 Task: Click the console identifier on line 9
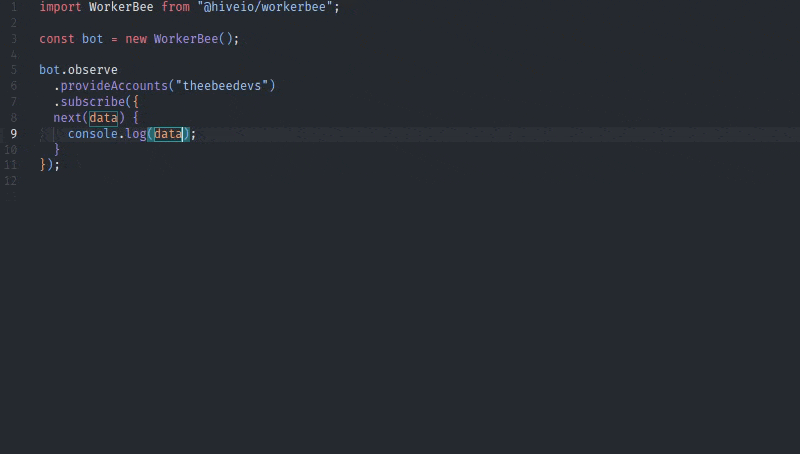tap(92, 134)
